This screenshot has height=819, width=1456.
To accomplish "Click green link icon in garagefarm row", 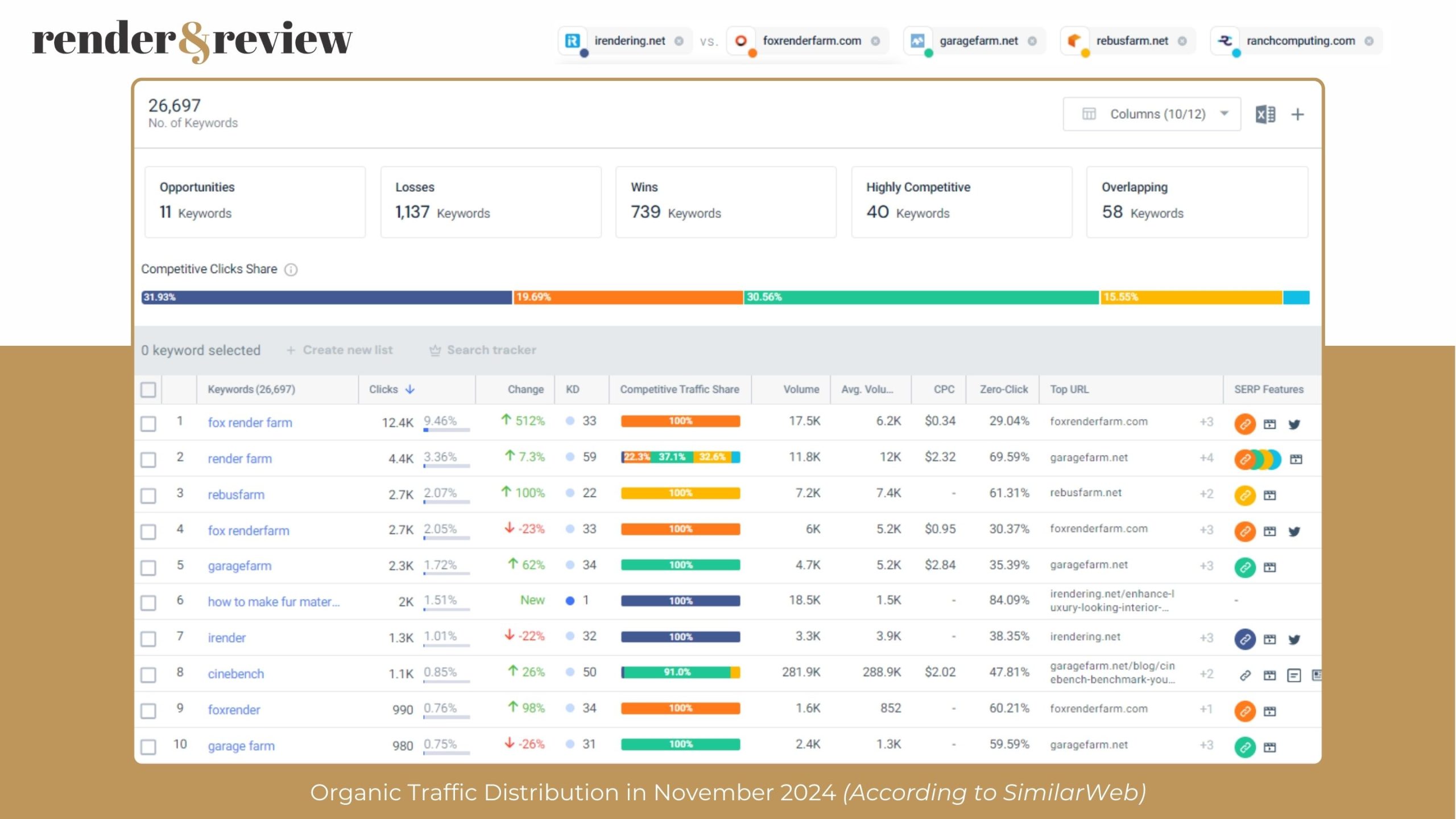I will [x=1244, y=567].
